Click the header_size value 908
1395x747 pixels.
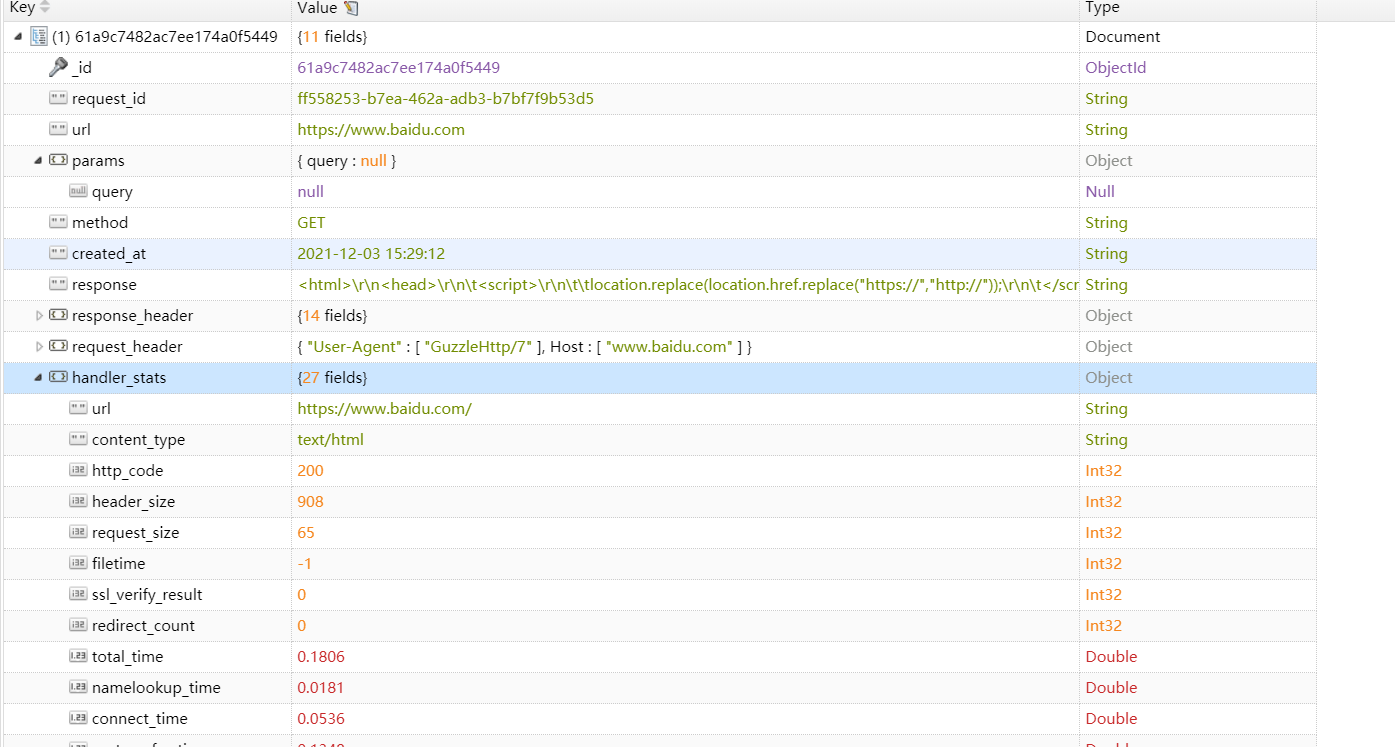tap(311, 502)
